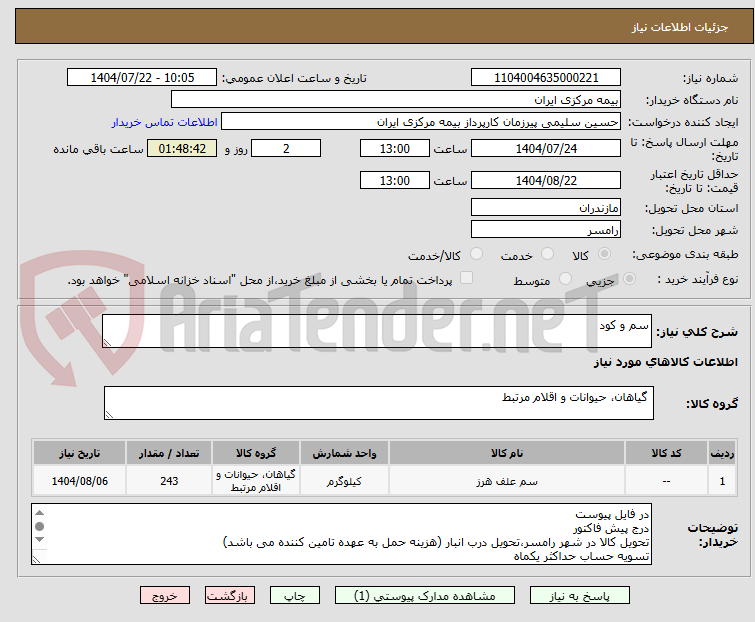Click the response deadline hour field 13:00
Screen dimensions: 755x622
(395, 148)
